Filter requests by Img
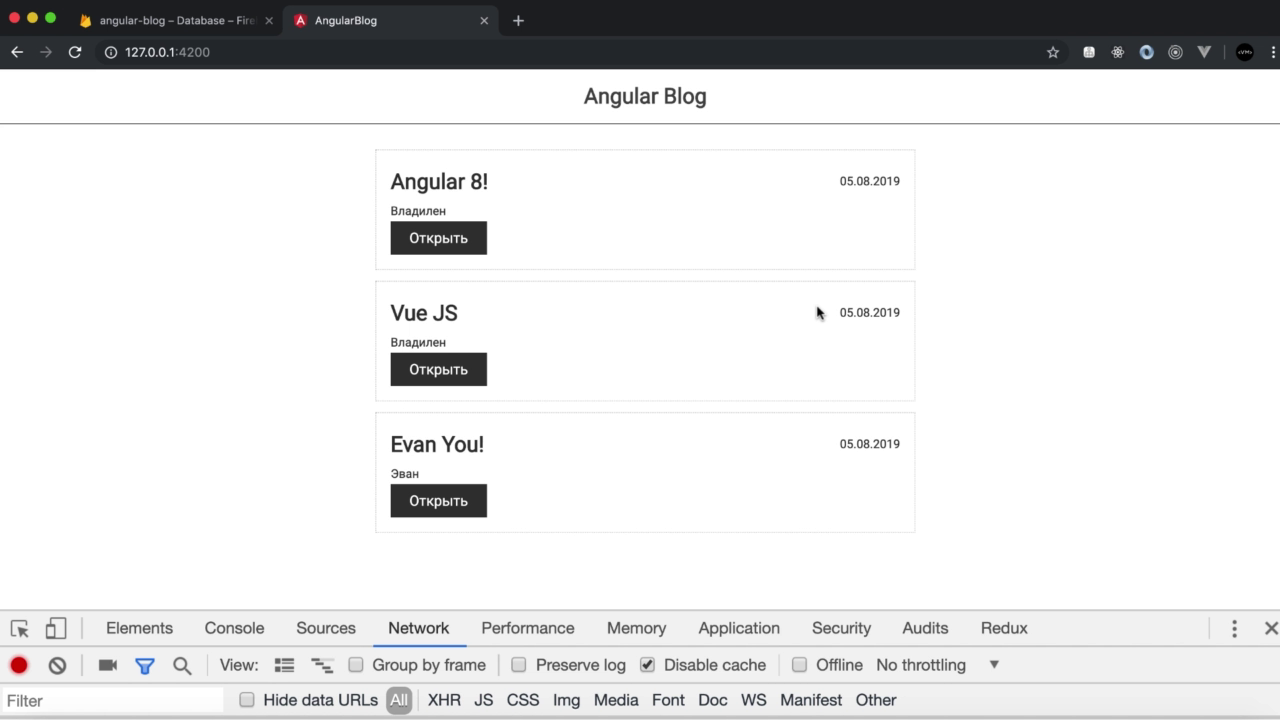This screenshot has width=1280, height=720. (x=566, y=700)
